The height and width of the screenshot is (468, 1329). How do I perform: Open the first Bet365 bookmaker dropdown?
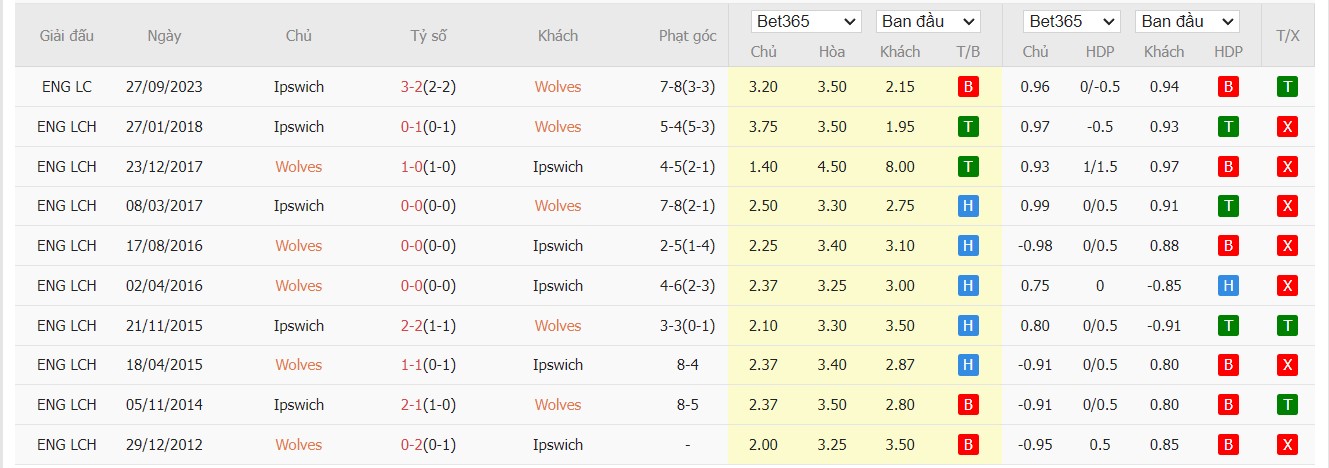tap(807, 21)
